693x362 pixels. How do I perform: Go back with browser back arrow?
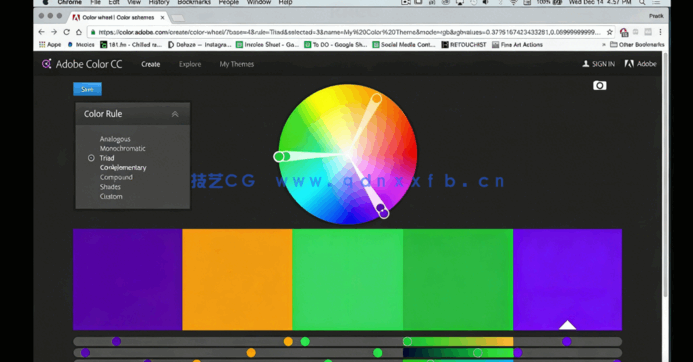[x=42, y=32]
